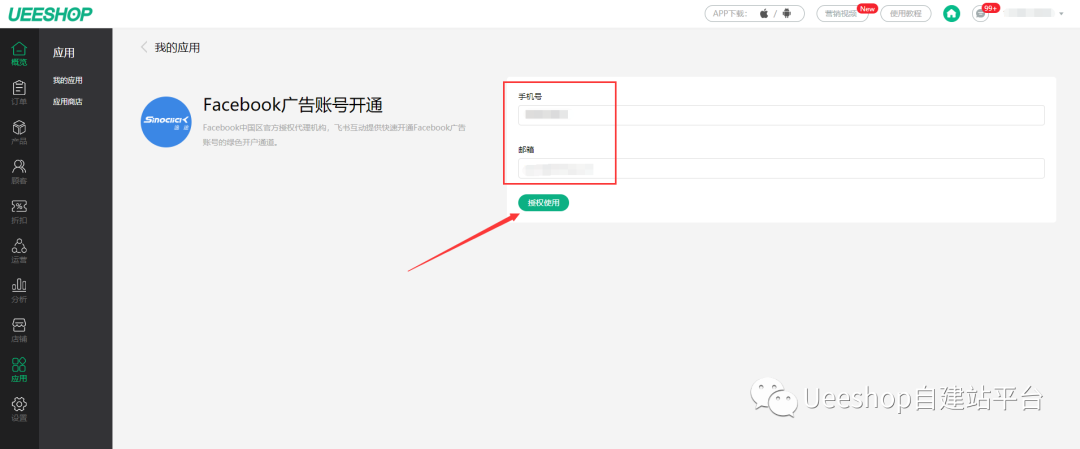The width and height of the screenshot is (1080, 449).
Task: Click the Android app download icon
Action: click(x=787, y=13)
